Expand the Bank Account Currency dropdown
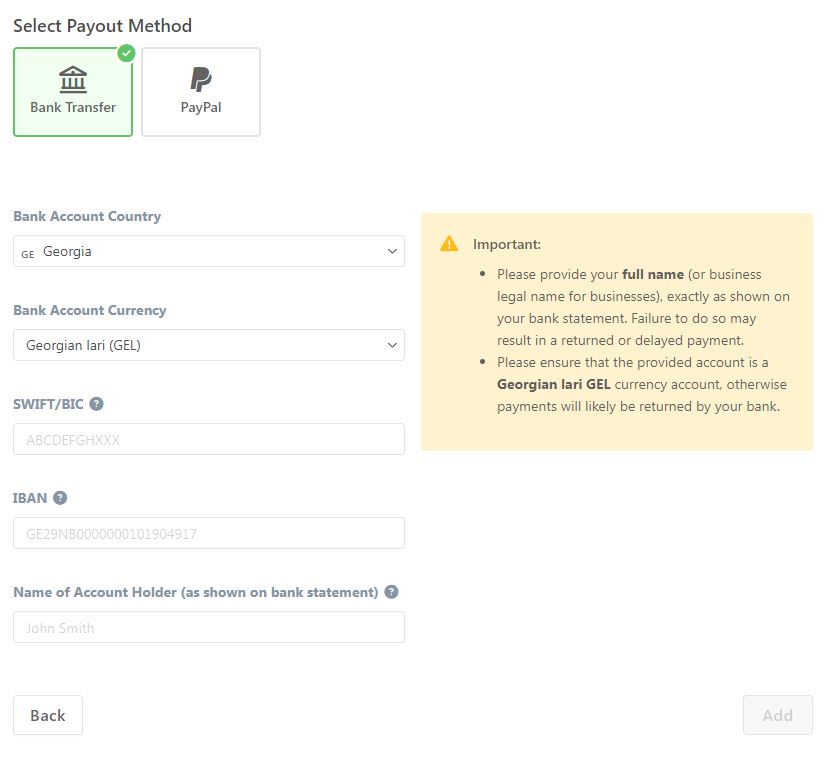This screenshot has width=825, height=780. [209, 345]
